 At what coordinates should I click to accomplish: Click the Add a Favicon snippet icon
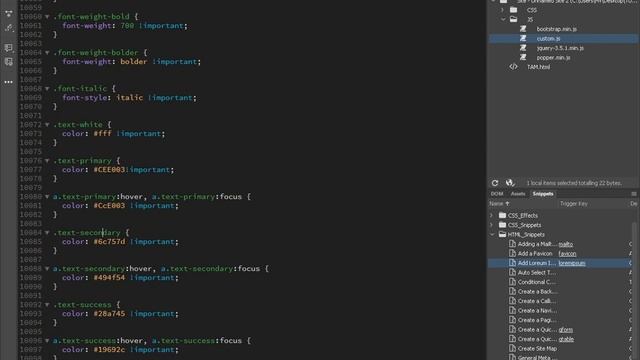coord(512,253)
